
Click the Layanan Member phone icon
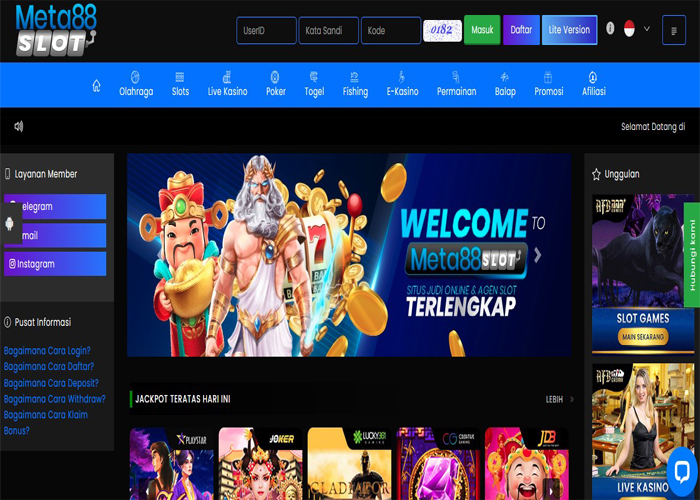click(8, 174)
